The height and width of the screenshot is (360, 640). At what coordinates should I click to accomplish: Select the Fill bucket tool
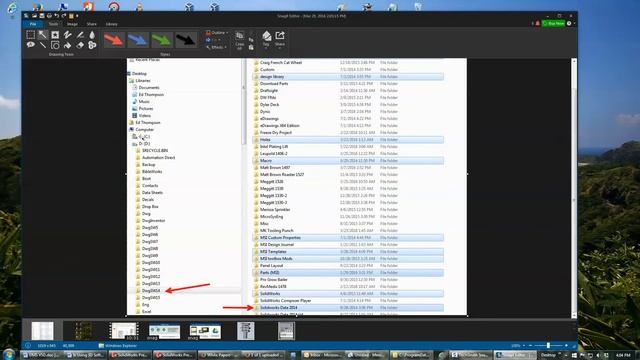(x=68, y=45)
